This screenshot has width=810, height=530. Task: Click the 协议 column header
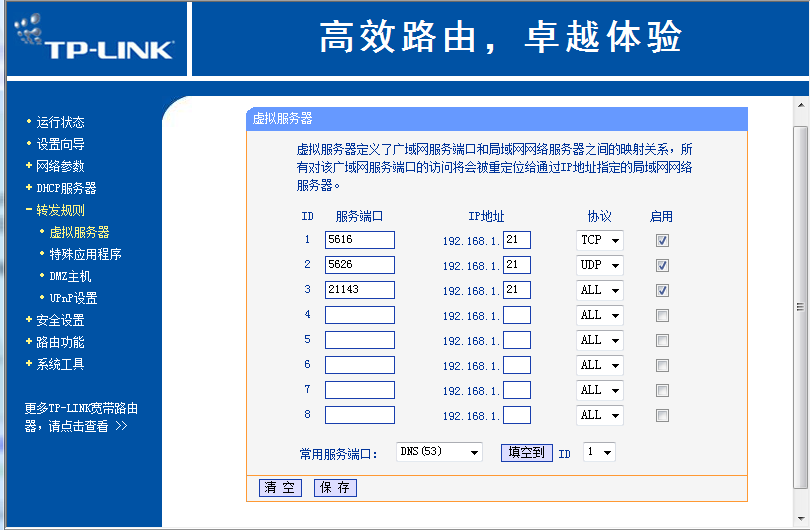point(600,216)
